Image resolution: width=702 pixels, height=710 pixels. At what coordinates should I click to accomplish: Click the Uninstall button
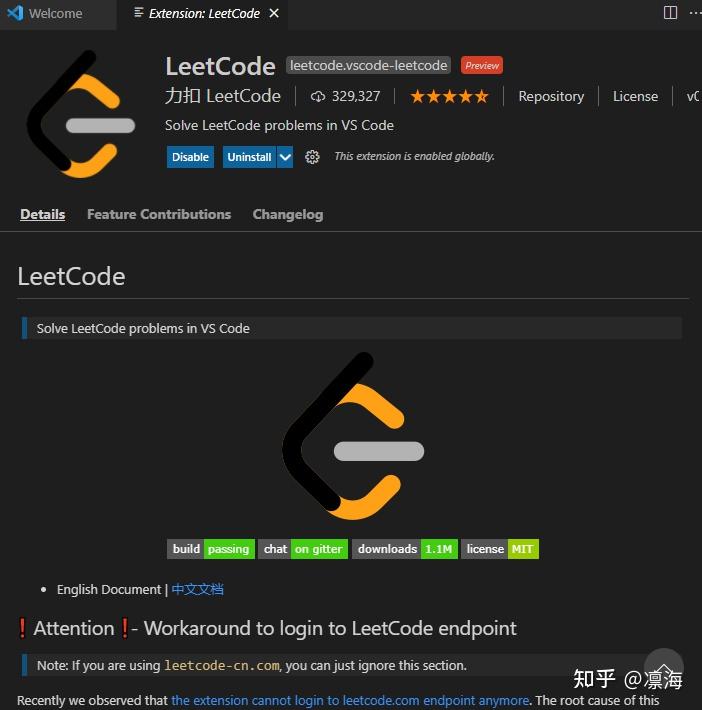click(x=249, y=157)
